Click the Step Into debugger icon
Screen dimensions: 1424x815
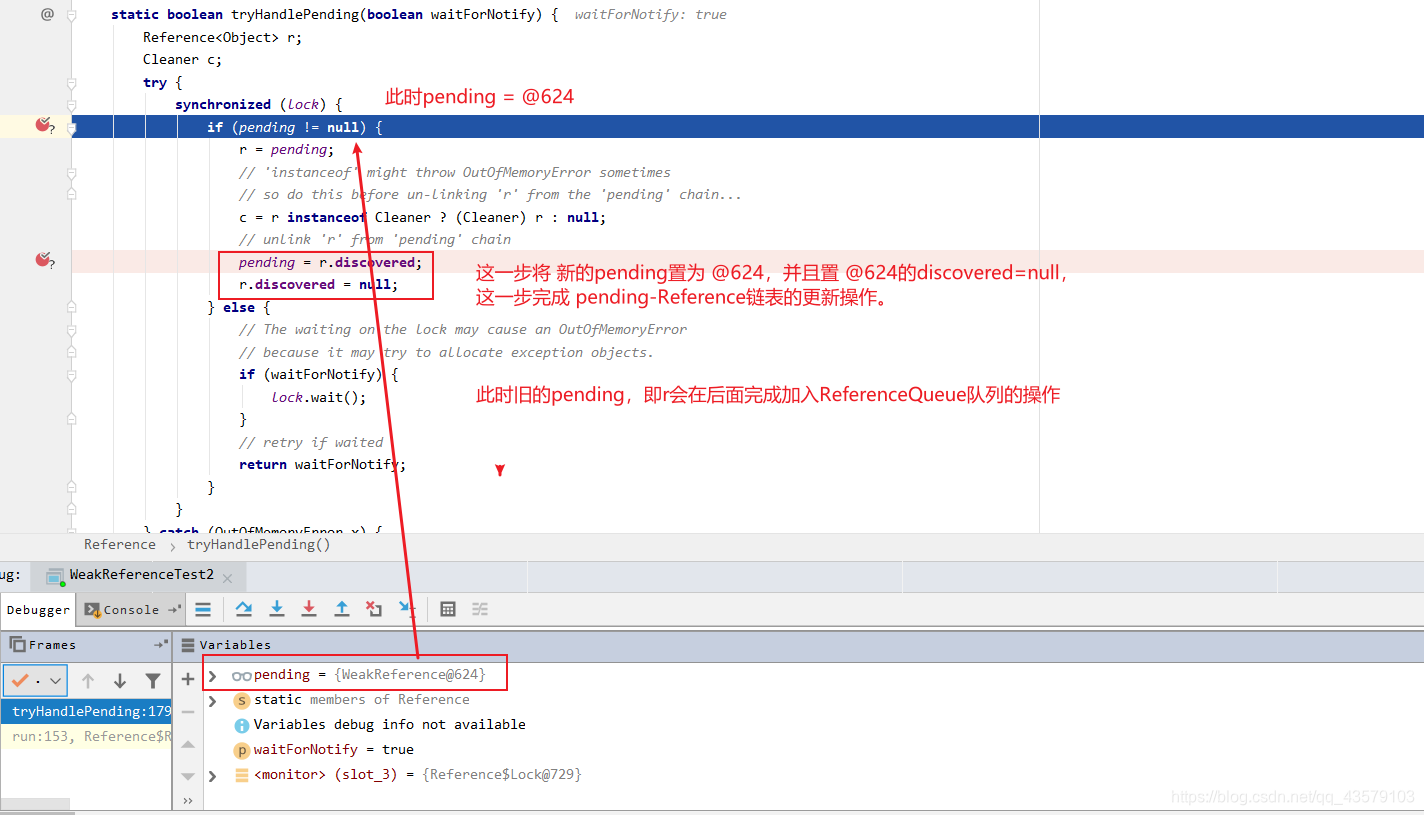[277, 609]
